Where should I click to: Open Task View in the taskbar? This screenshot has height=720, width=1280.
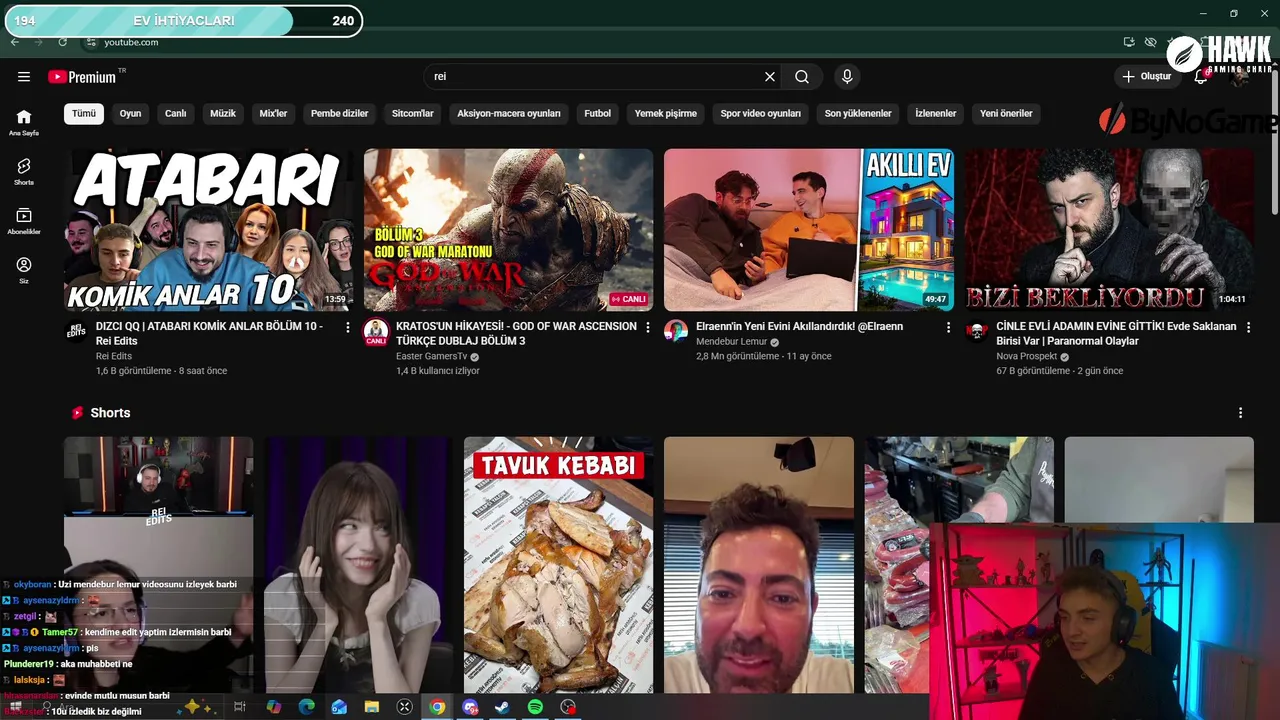240,707
